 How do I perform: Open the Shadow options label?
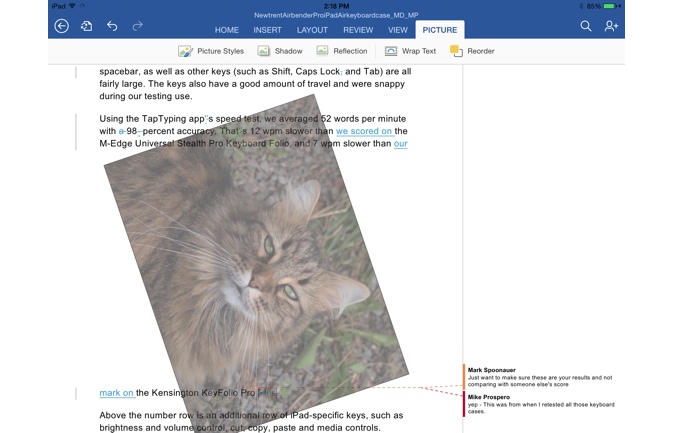288,51
